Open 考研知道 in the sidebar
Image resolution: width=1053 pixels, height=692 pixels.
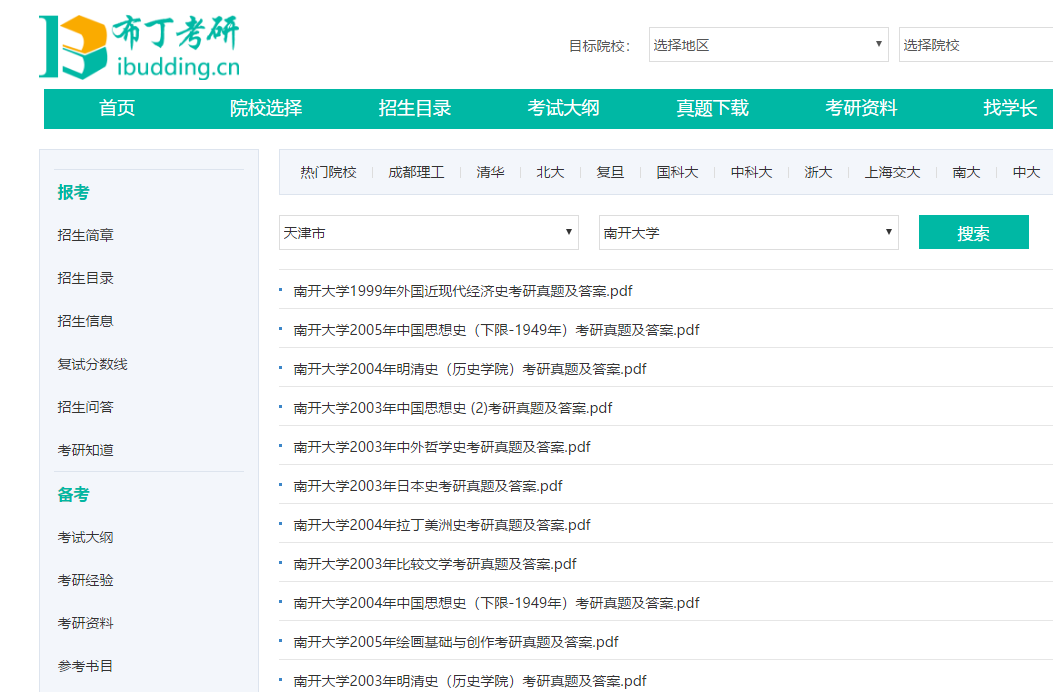(x=86, y=450)
